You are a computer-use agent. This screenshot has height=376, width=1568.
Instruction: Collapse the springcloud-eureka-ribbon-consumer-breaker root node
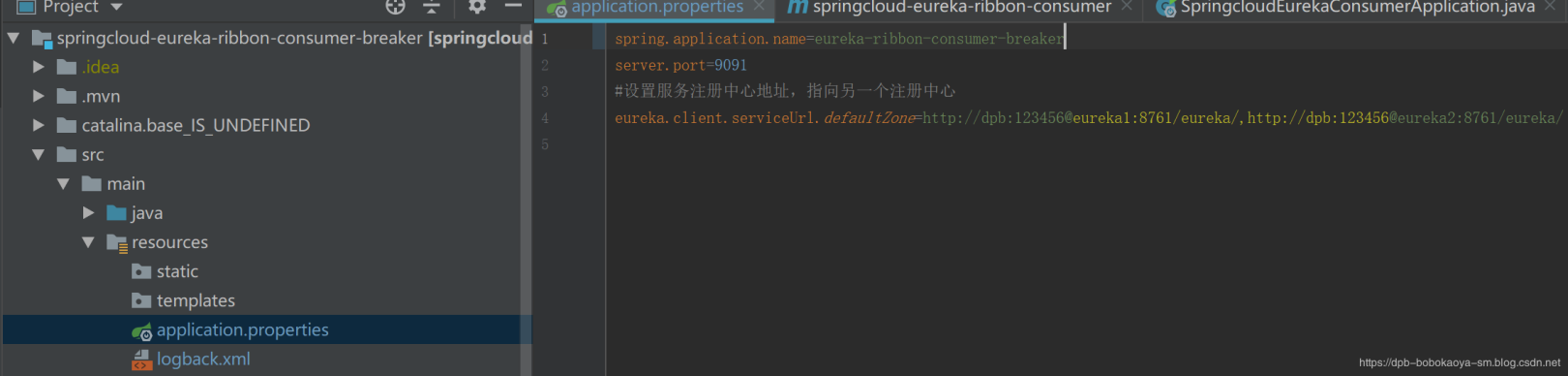point(14,39)
